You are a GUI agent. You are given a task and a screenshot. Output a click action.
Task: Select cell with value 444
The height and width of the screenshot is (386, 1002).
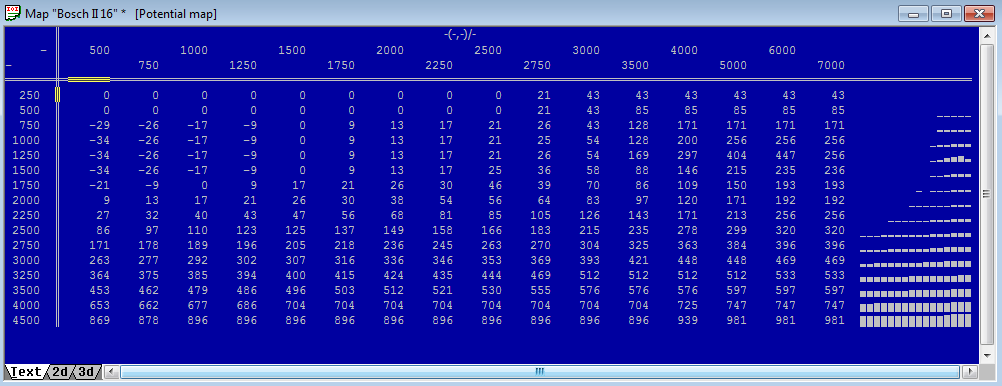tap(491, 275)
